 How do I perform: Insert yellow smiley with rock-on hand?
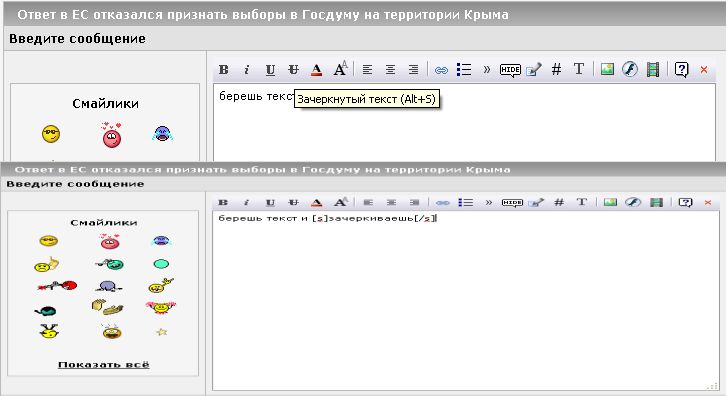tap(161, 285)
